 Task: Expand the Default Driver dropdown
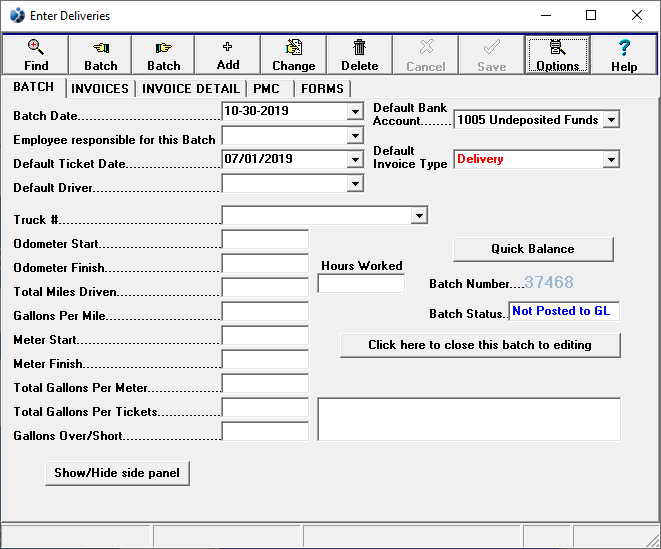click(x=355, y=183)
